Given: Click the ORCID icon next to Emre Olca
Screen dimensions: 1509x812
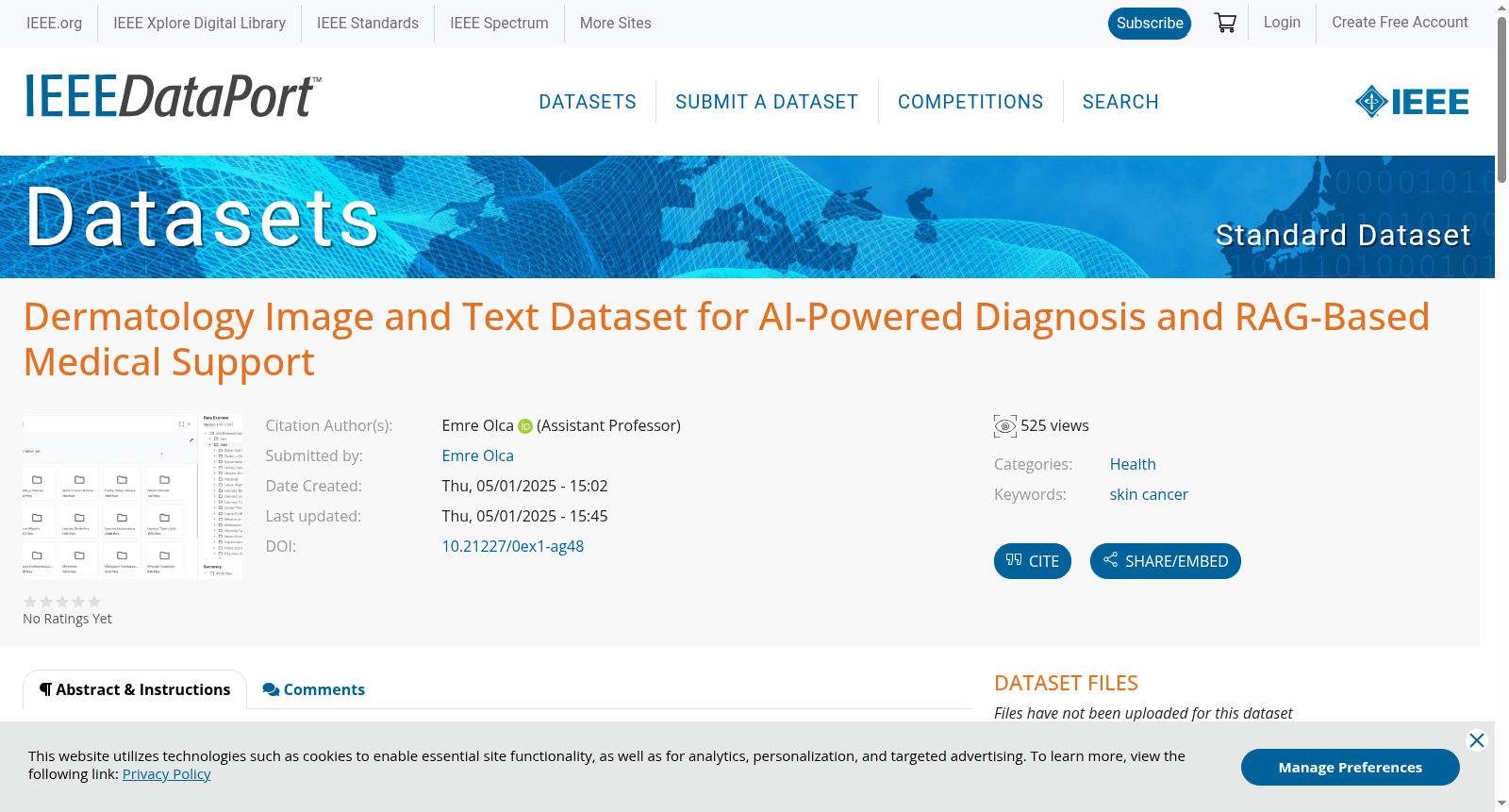Looking at the screenshot, I should [x=525, y=426].
